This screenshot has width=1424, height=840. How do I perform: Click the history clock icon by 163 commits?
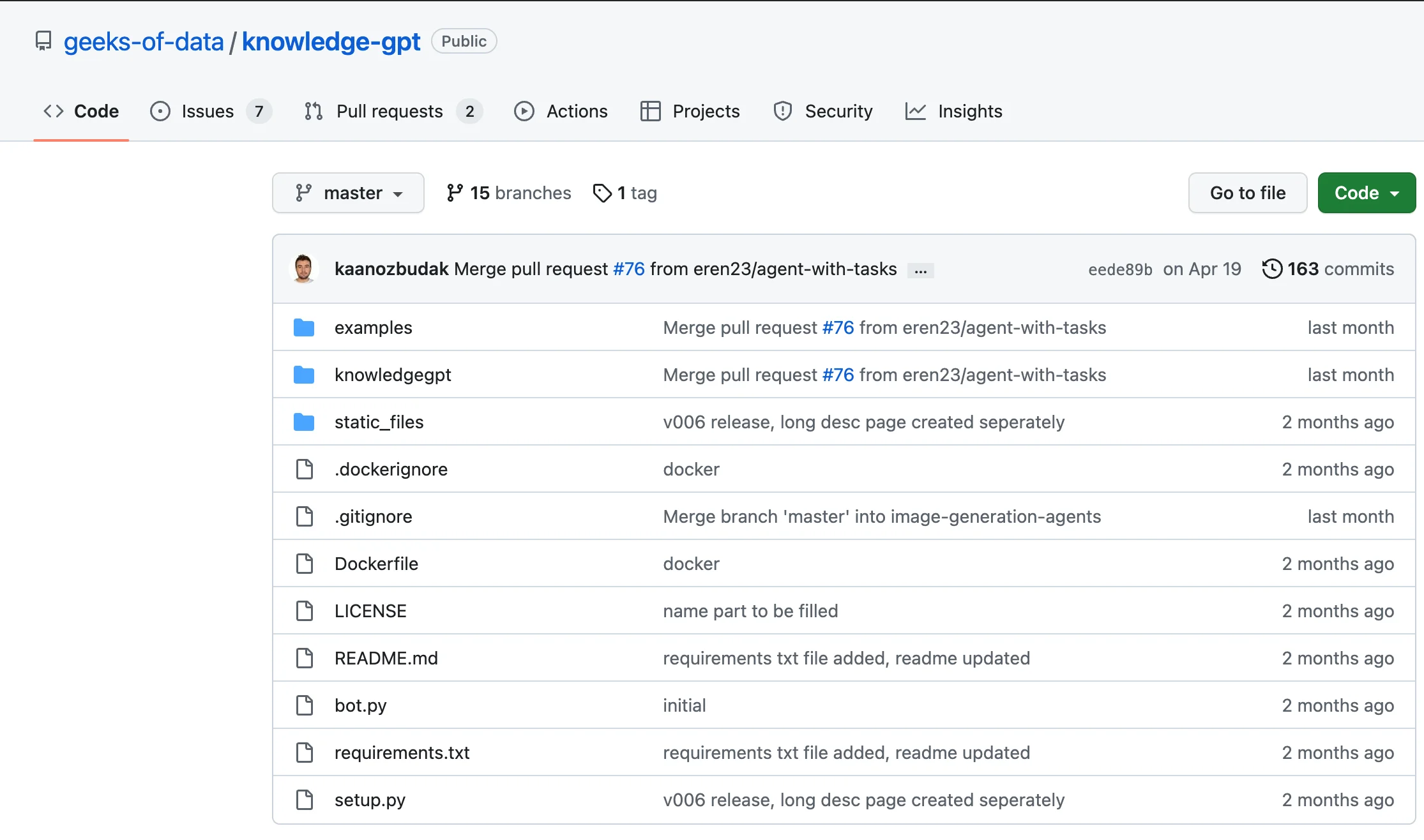click(x=1271, y=269)
